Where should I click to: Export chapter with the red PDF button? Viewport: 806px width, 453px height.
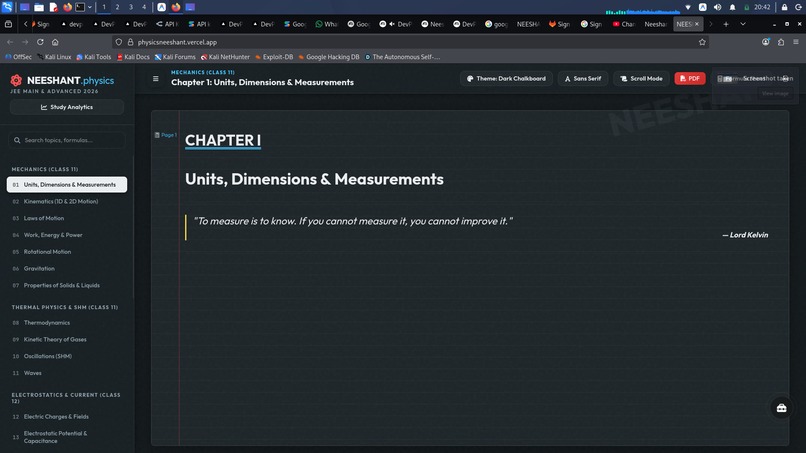coord(690,79)
